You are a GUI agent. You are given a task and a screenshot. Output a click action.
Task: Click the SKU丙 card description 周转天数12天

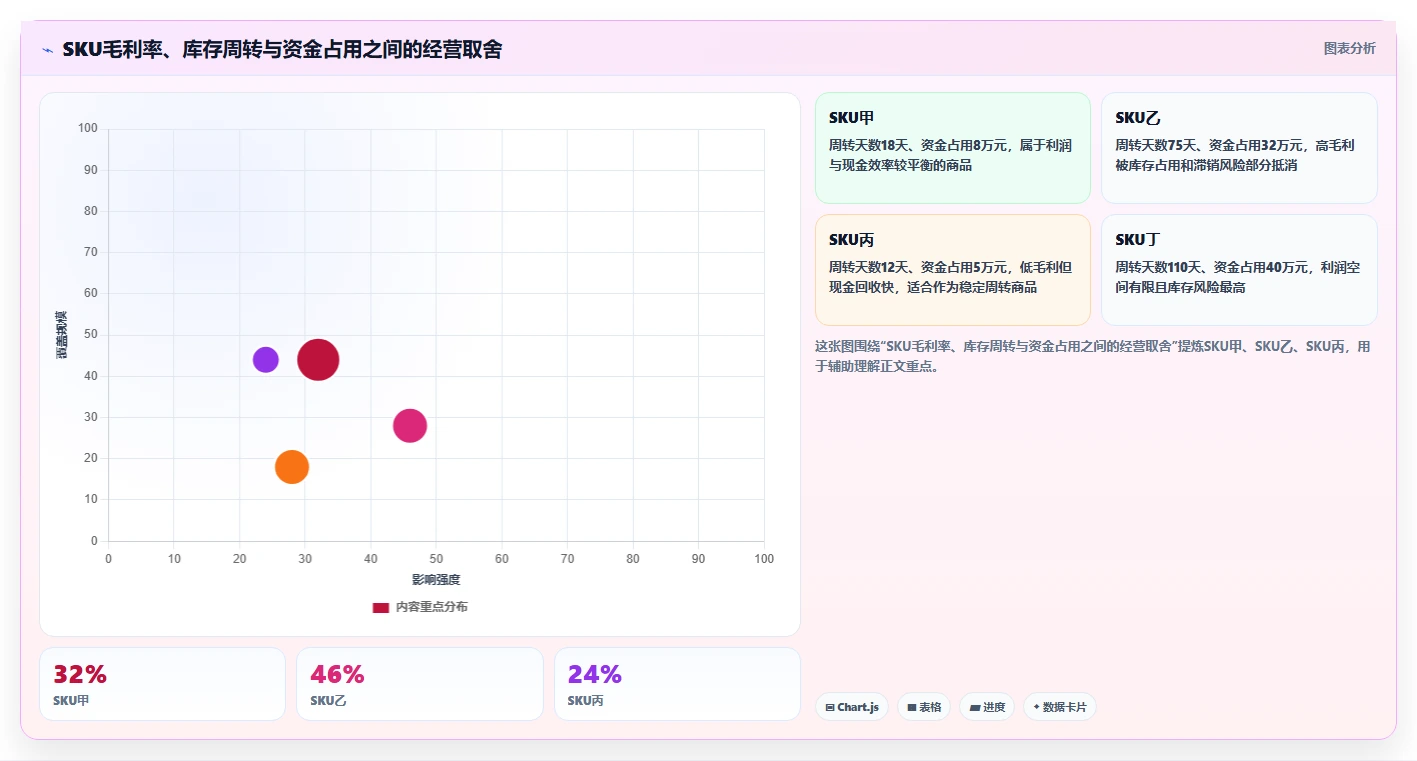tap(950, 277)
